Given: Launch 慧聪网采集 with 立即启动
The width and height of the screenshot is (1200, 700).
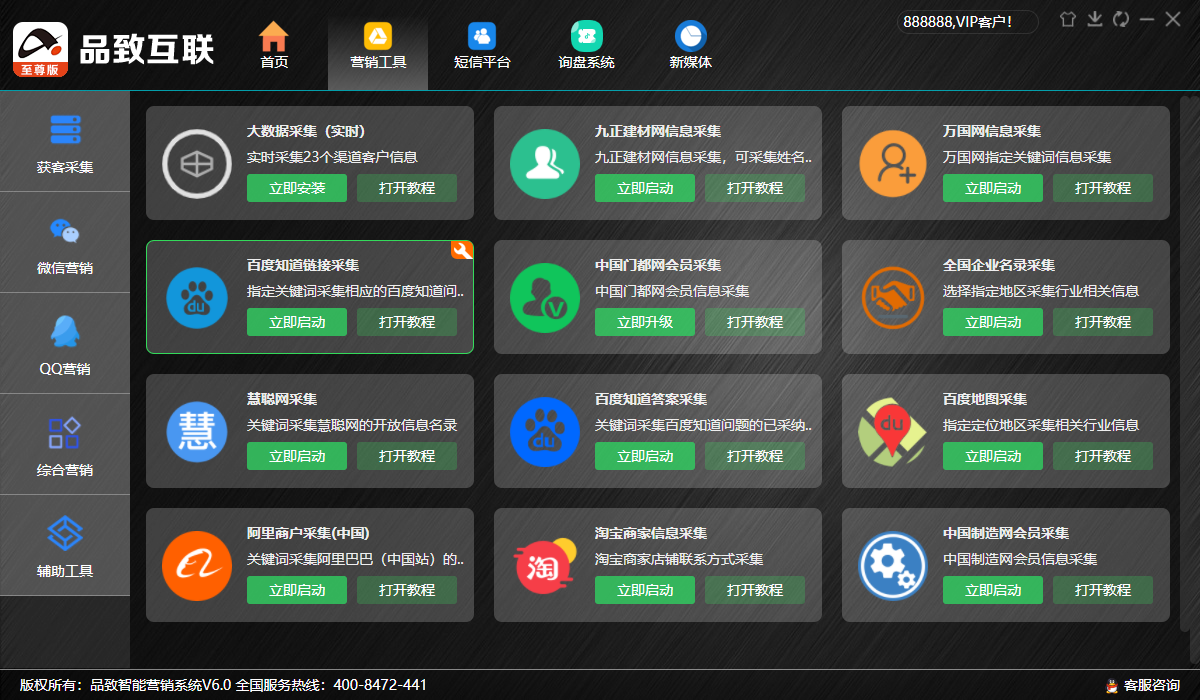Looking at the screenshot, I should tap(297, 456).
